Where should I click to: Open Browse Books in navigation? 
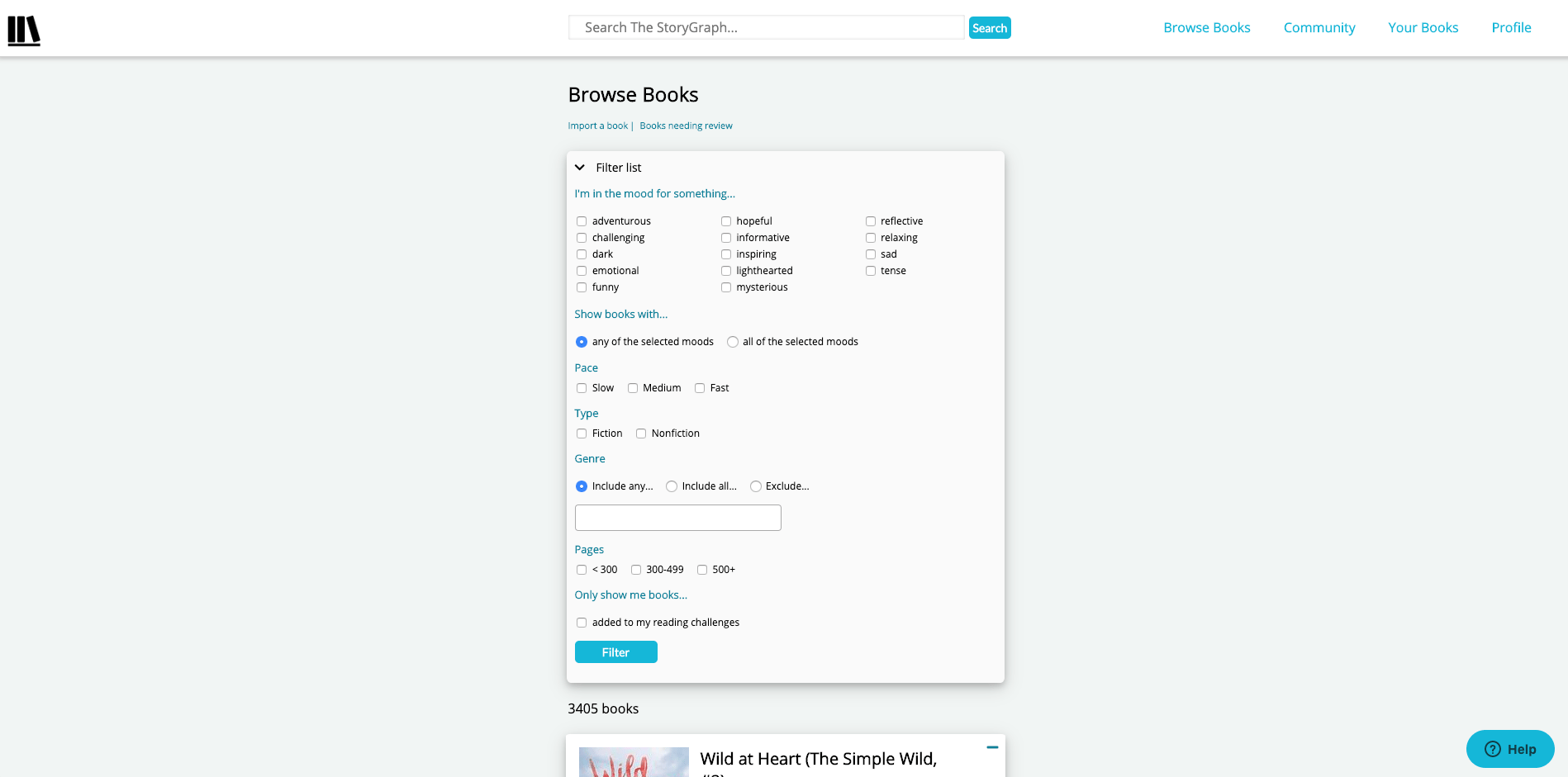[1207, 27]
